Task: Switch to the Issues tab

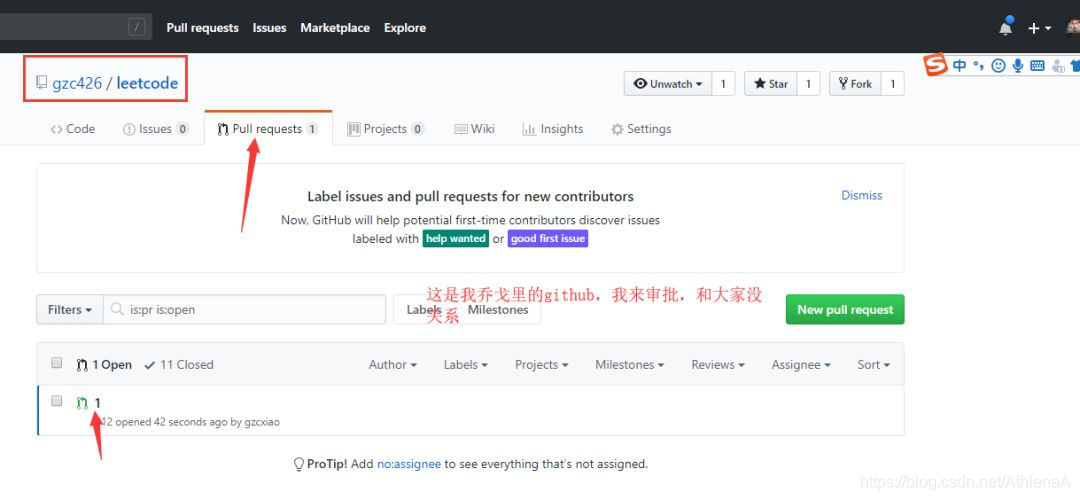Action: 156,129
